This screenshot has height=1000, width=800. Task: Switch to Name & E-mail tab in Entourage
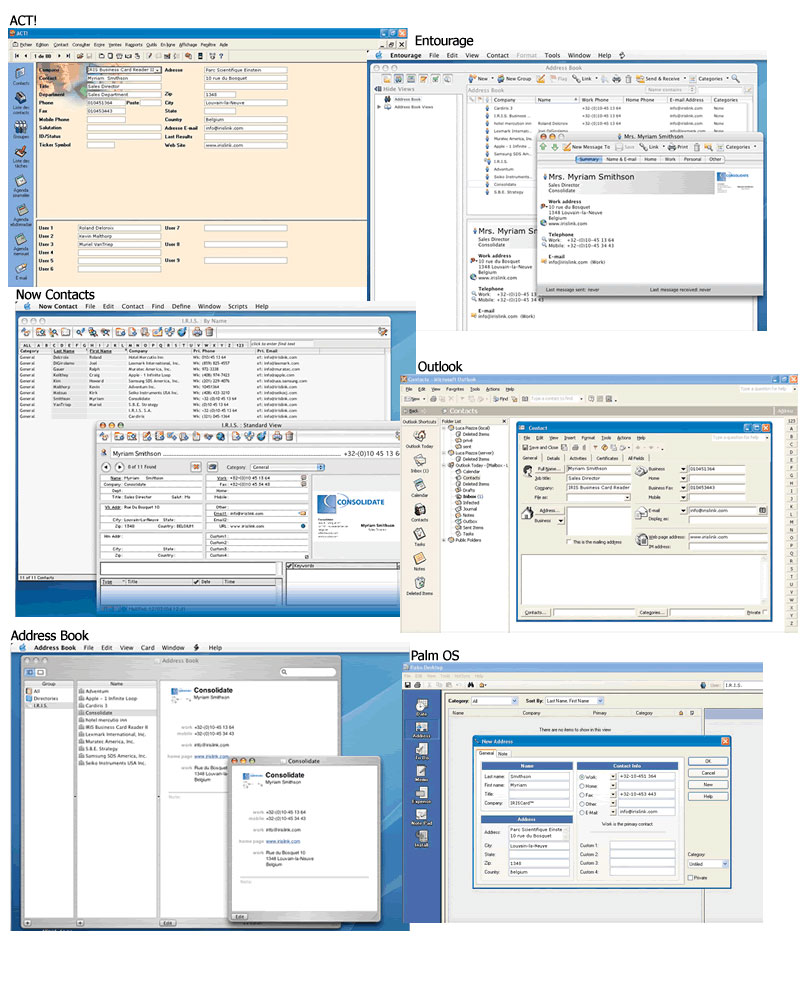[620, 159]
